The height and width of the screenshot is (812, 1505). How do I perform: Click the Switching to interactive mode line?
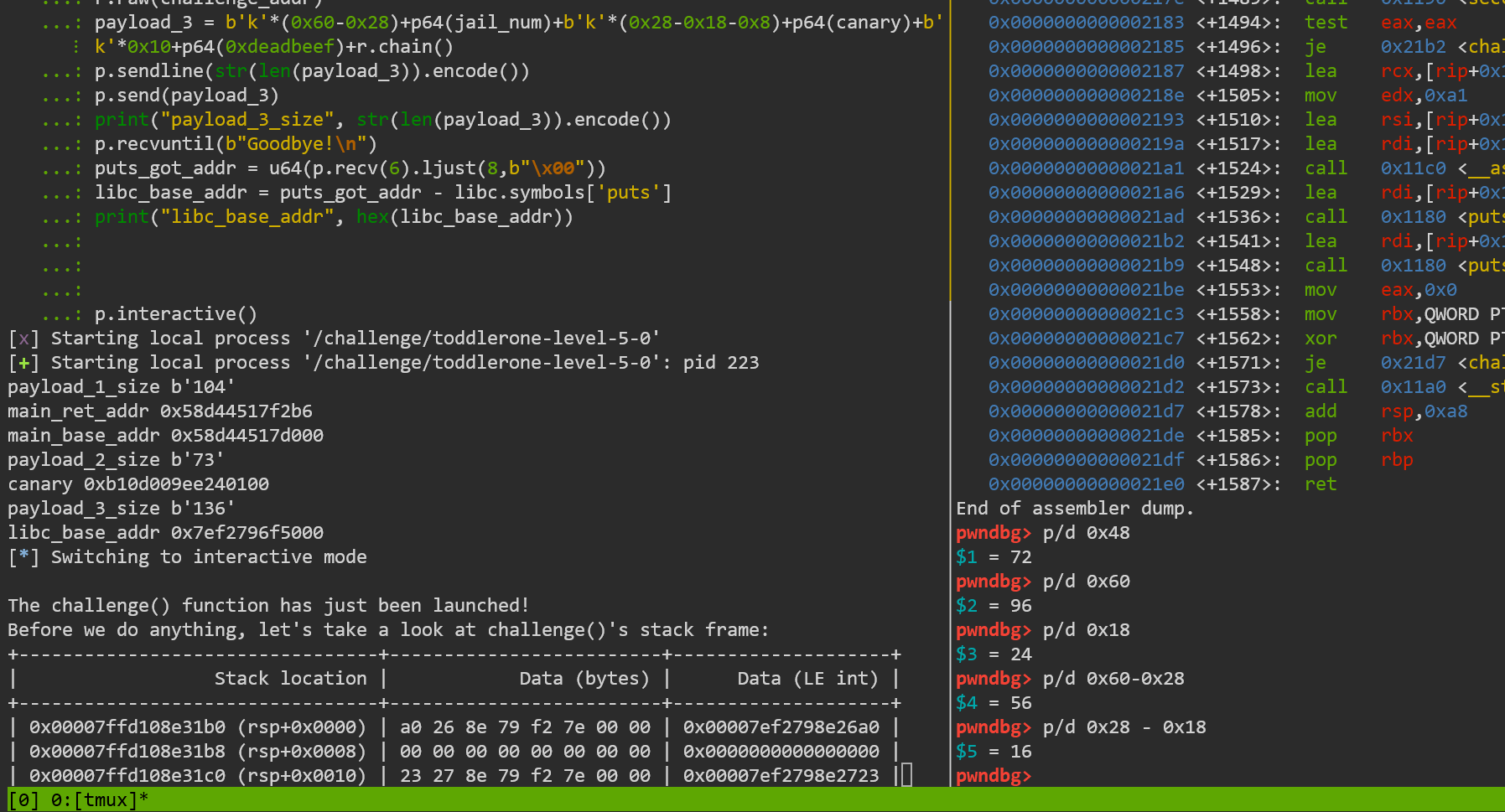pos(187,557)
